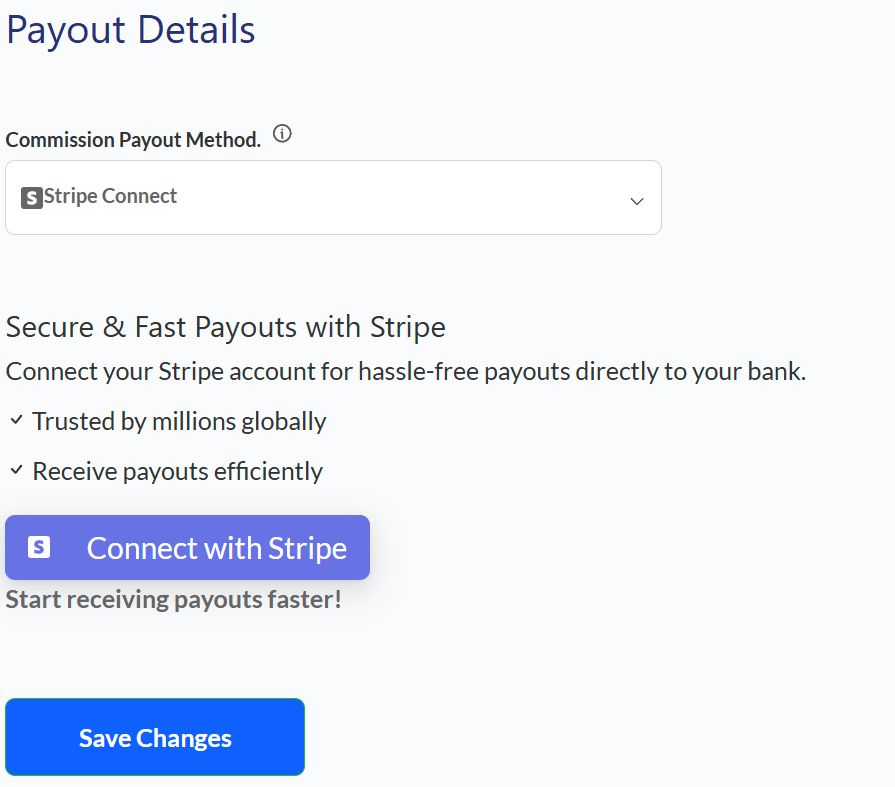Image resolution: width=895 pixels, height=787 pixels.
Task: Expand the payout method dropdown chevron arrow
Action: click(636, 201)
